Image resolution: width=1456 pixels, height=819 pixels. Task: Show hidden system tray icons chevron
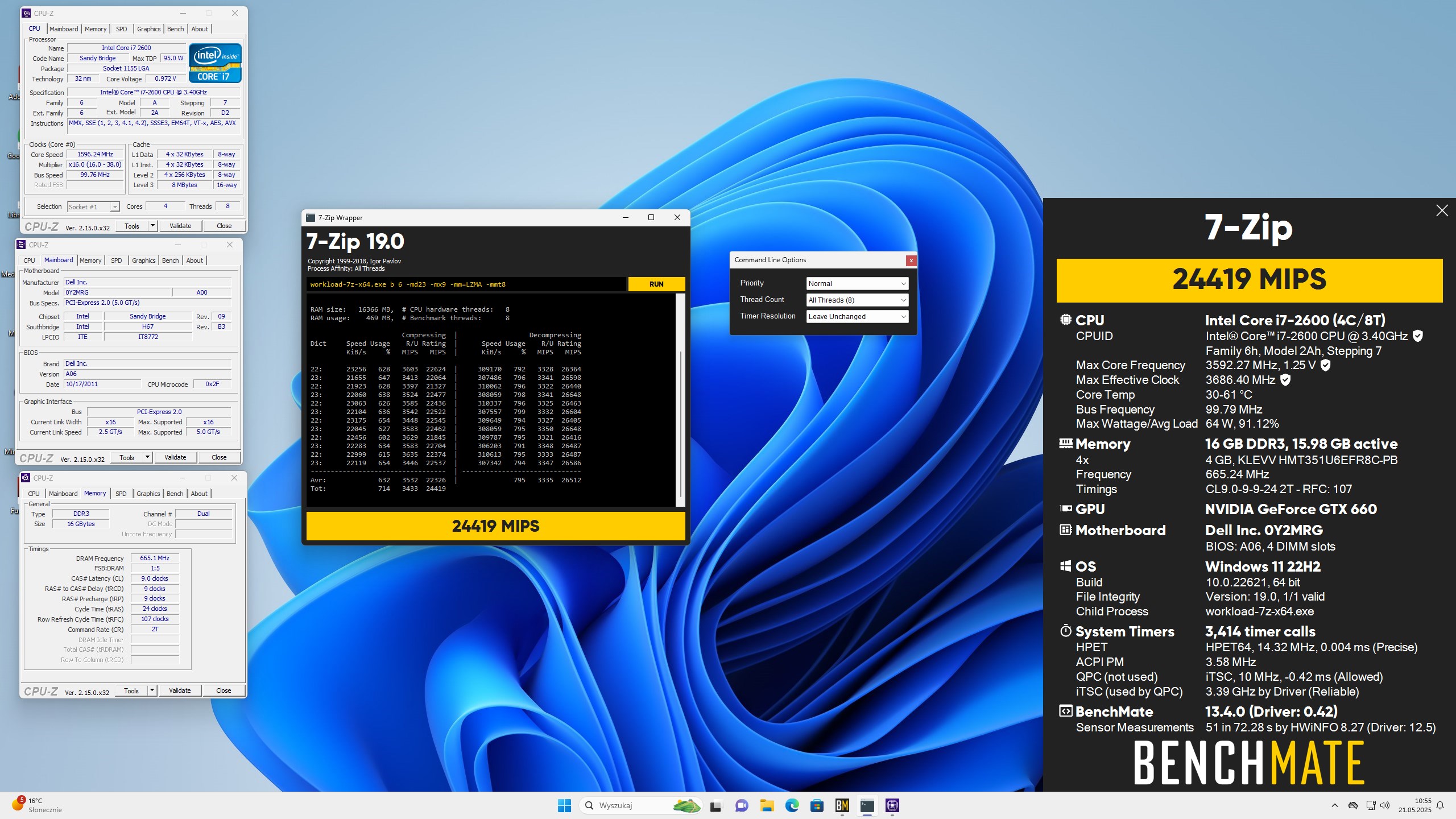pyautogui.click(x=1334, y=805)
